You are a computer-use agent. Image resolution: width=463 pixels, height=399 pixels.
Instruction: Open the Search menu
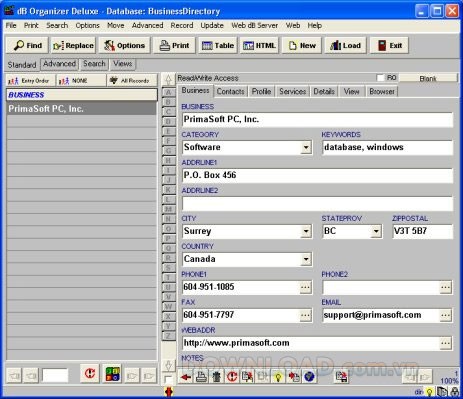[57, 25]
